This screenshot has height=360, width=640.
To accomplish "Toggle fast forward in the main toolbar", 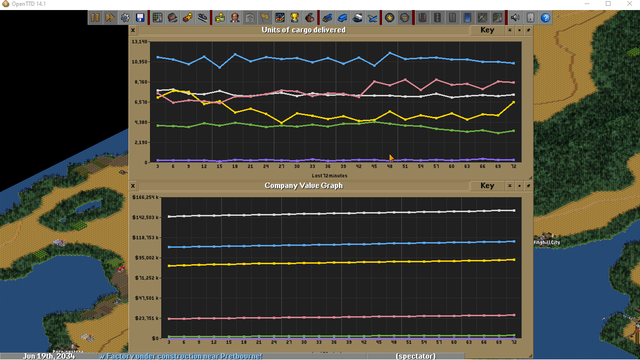I will pos(110,18).
